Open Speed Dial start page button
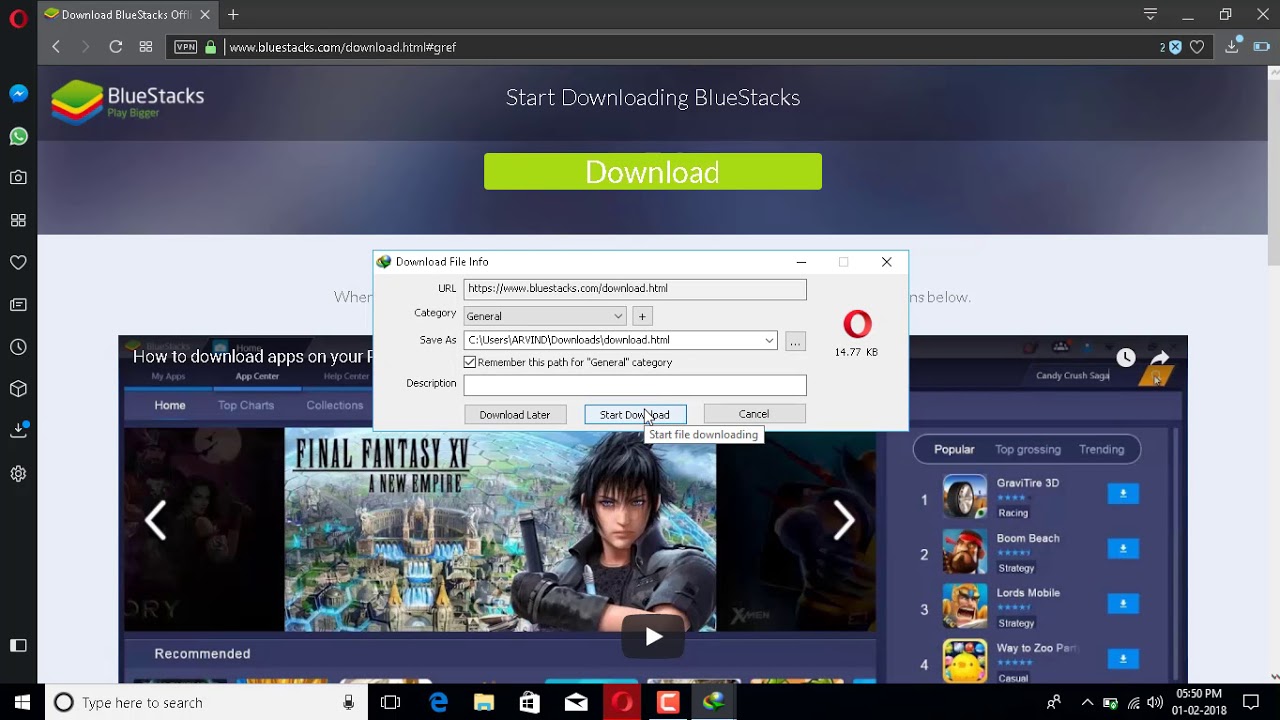1280x720 pixels. click(146, 47)
